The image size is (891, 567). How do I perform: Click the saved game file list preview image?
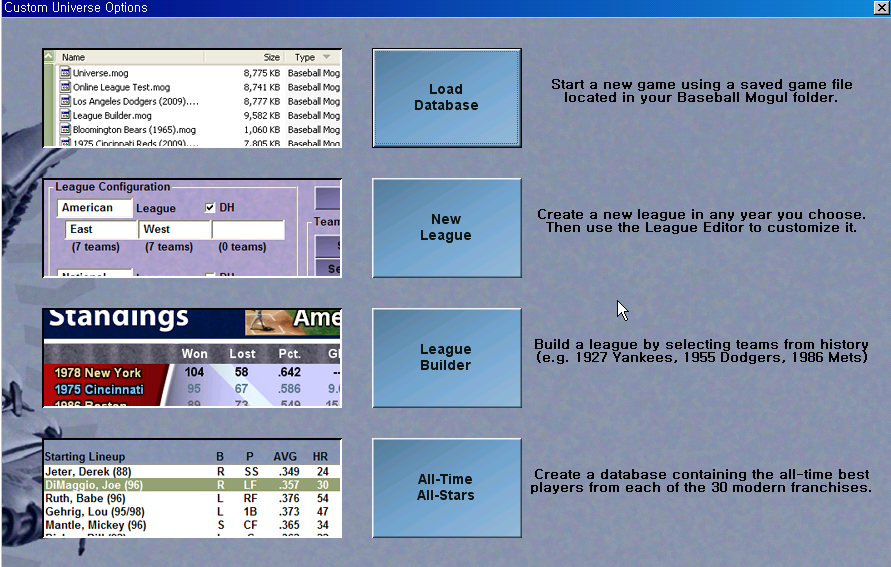point(192,98)
